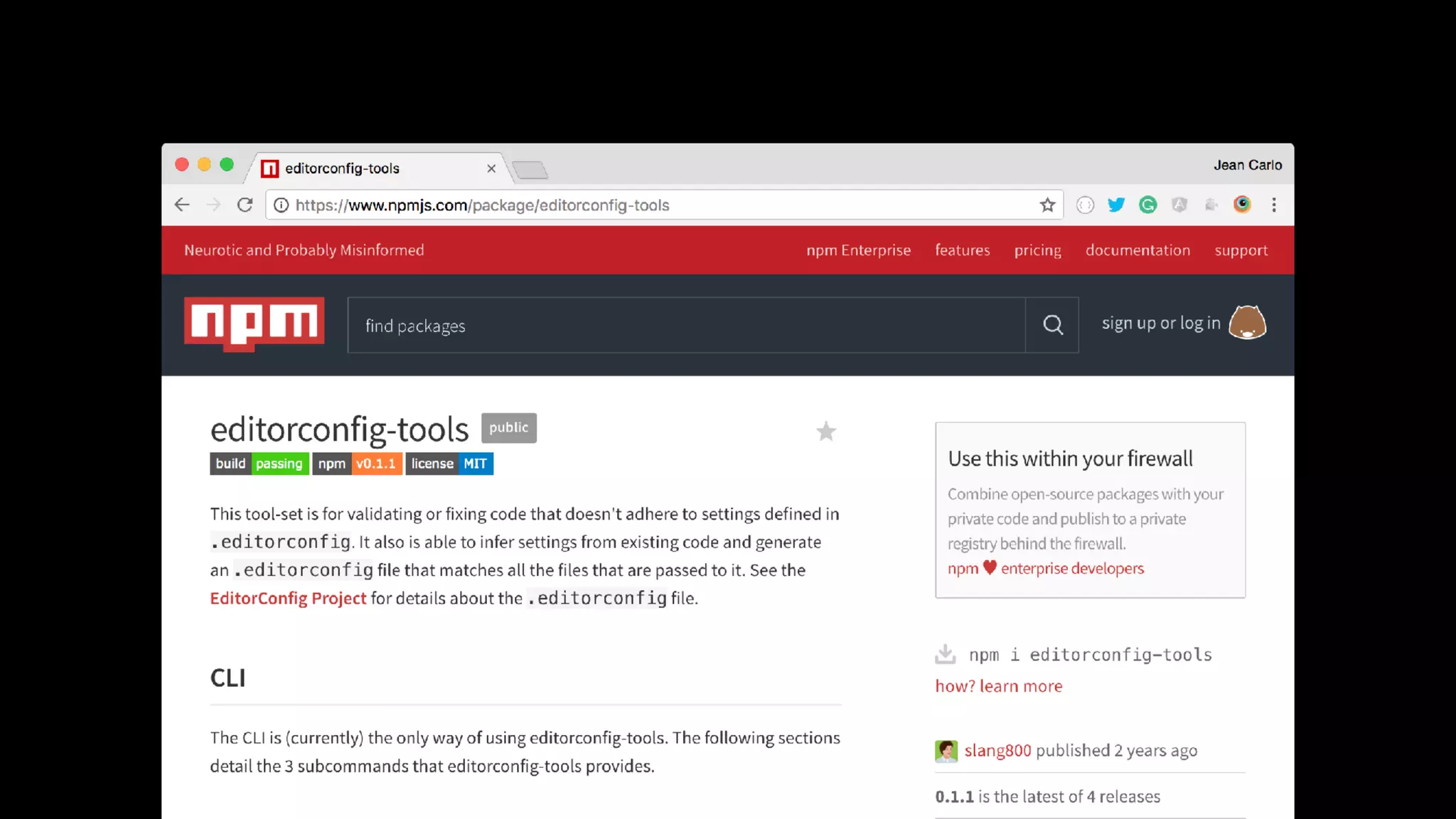Go back with the browser back arrow
Screen dimensions: 1456x819
tap(182, 205)
